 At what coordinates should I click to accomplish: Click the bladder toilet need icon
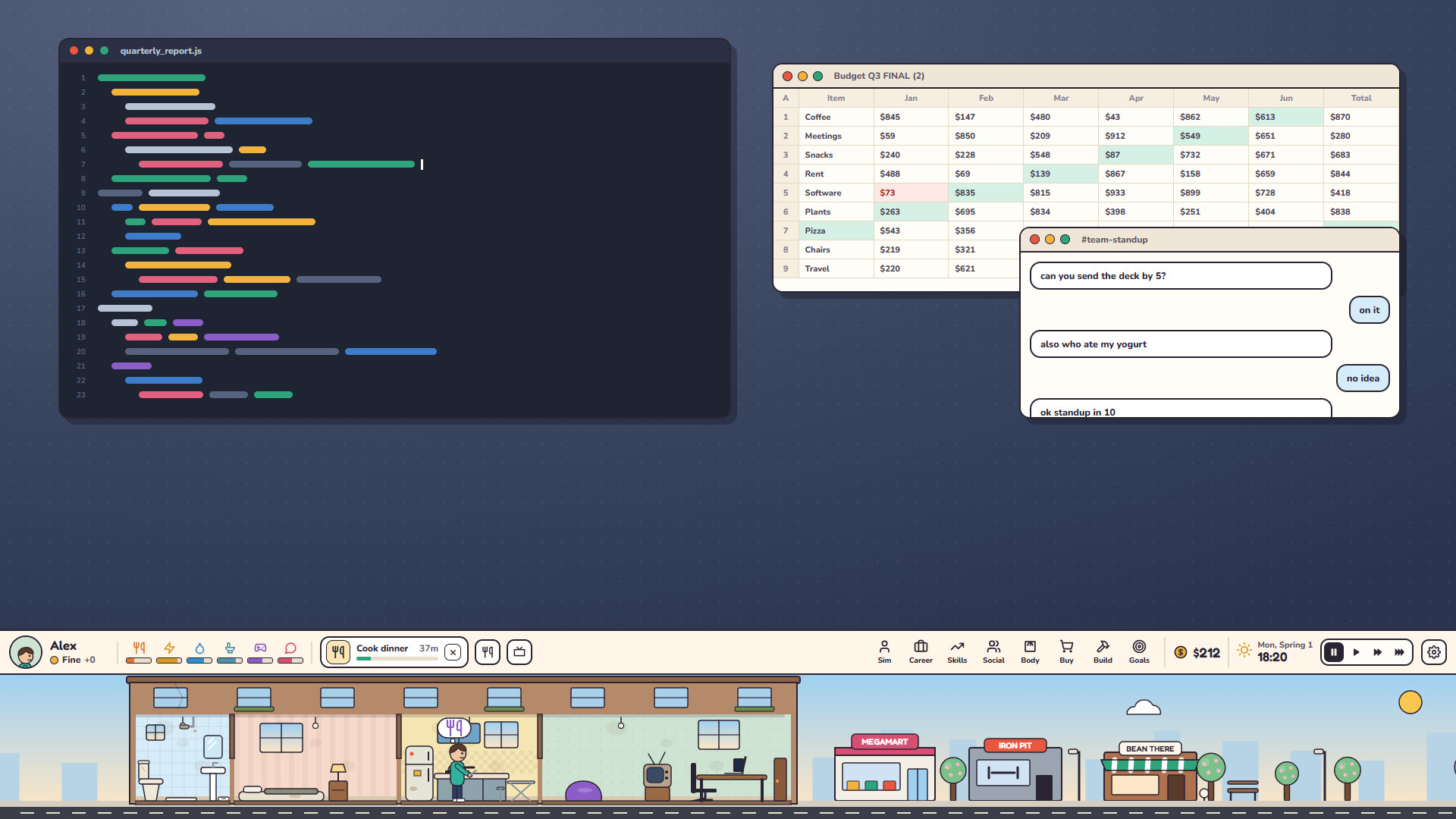tap(230, 648)
